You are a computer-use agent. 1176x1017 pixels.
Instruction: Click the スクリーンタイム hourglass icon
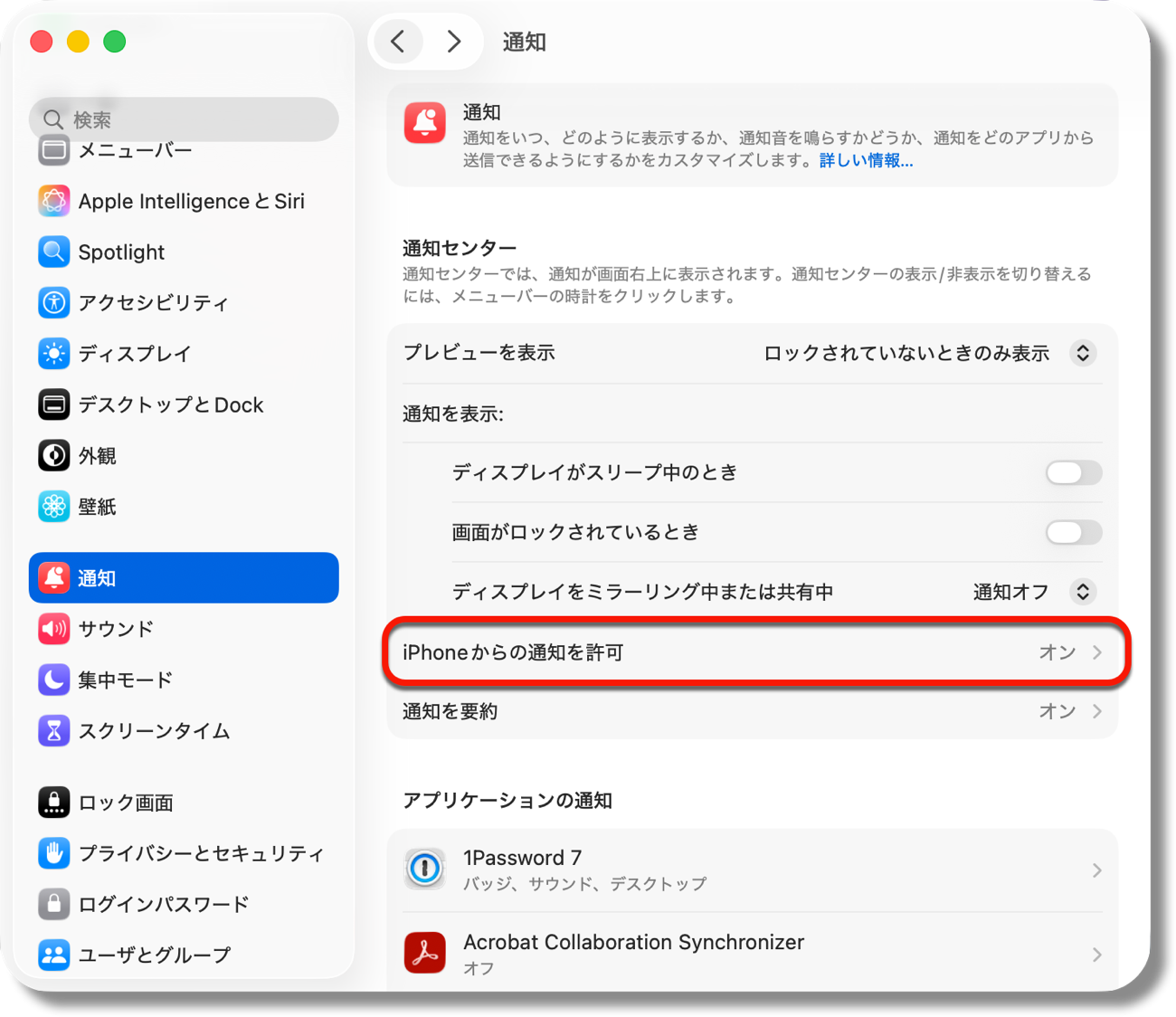pos(54,730)
